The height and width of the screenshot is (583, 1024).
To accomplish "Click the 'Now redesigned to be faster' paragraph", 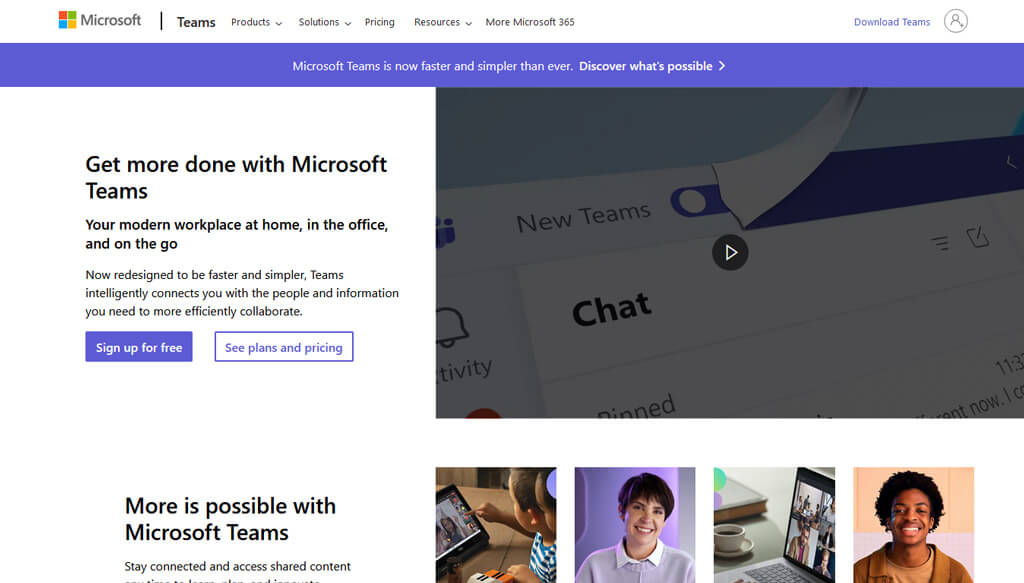I will point(242,293).
